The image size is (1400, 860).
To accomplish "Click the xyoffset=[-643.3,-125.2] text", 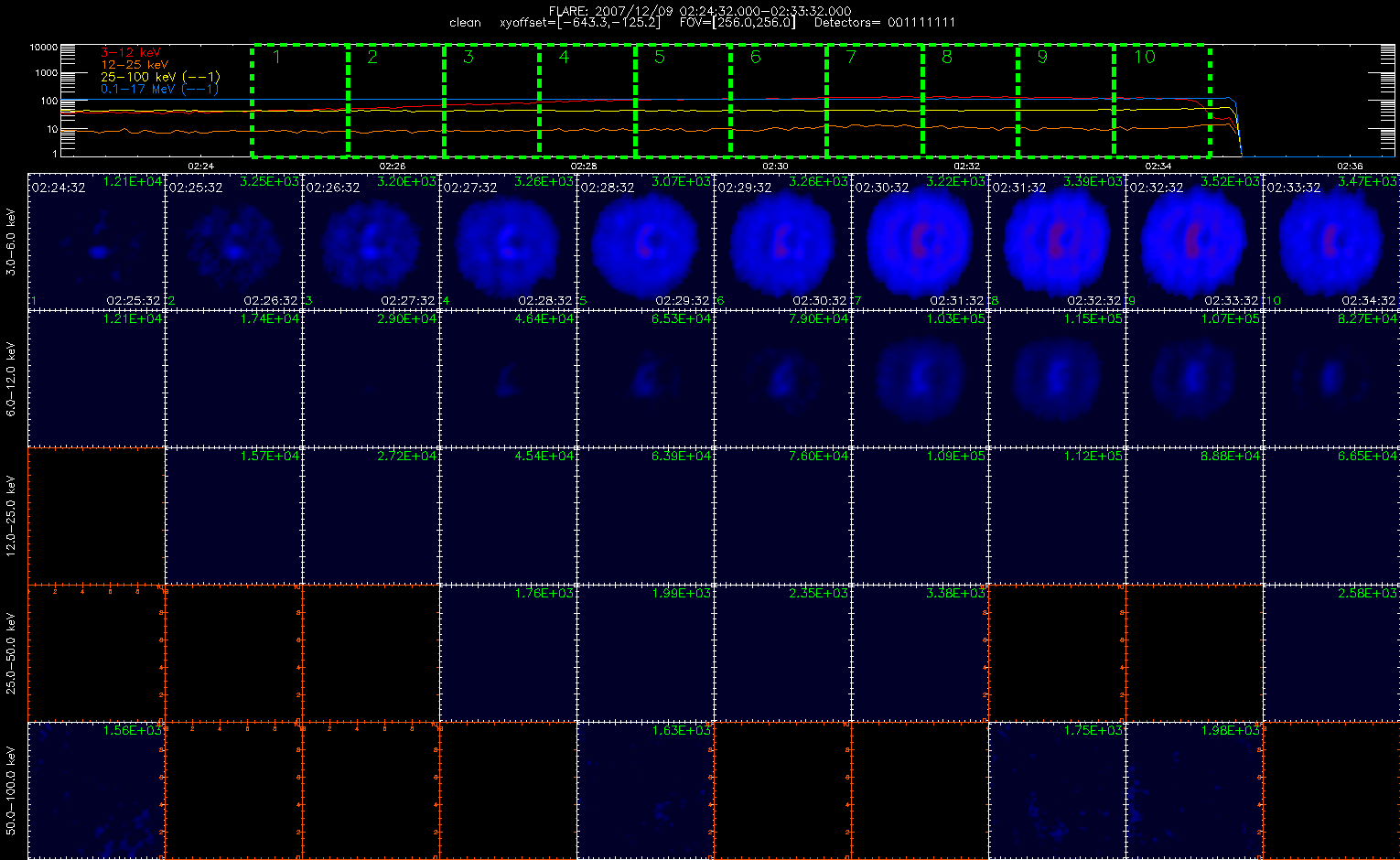I will [578, 23].
